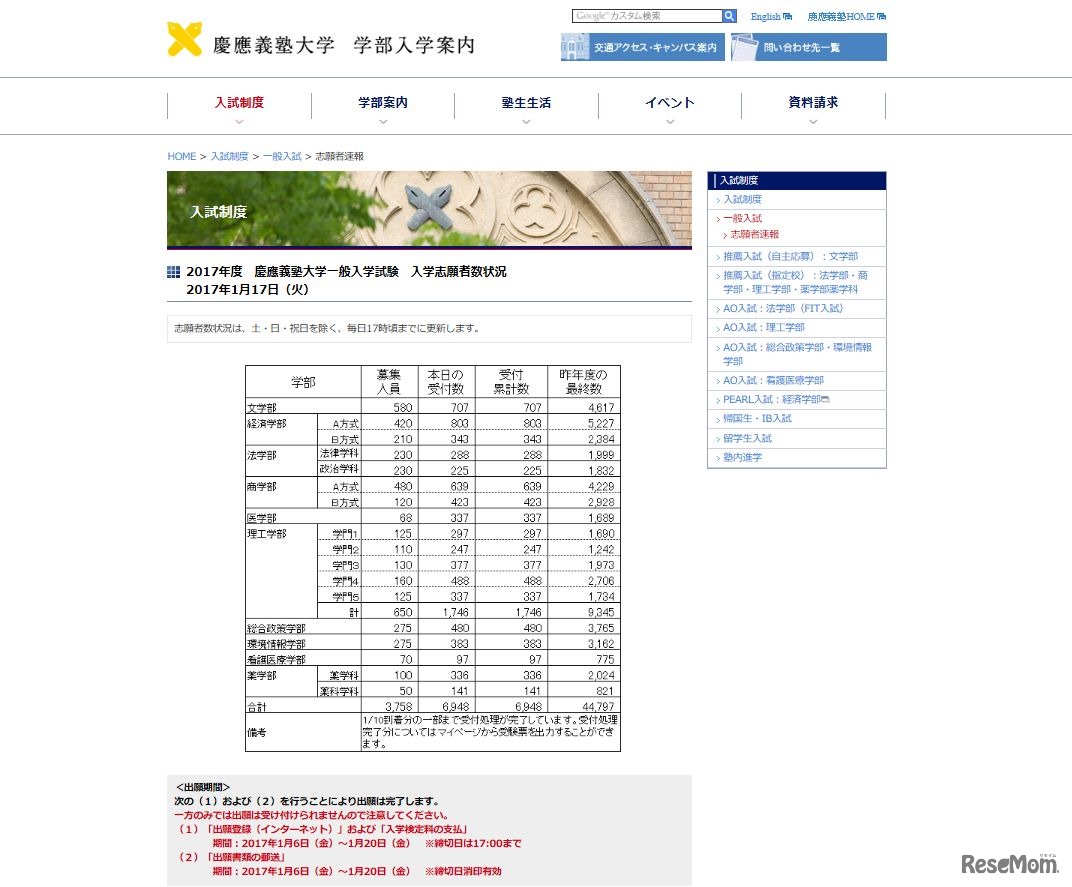The height and width of the screenshot is (887, 1072).
Task: Expand chevron under 塾生生活 menu
Action: click(526, 122)
